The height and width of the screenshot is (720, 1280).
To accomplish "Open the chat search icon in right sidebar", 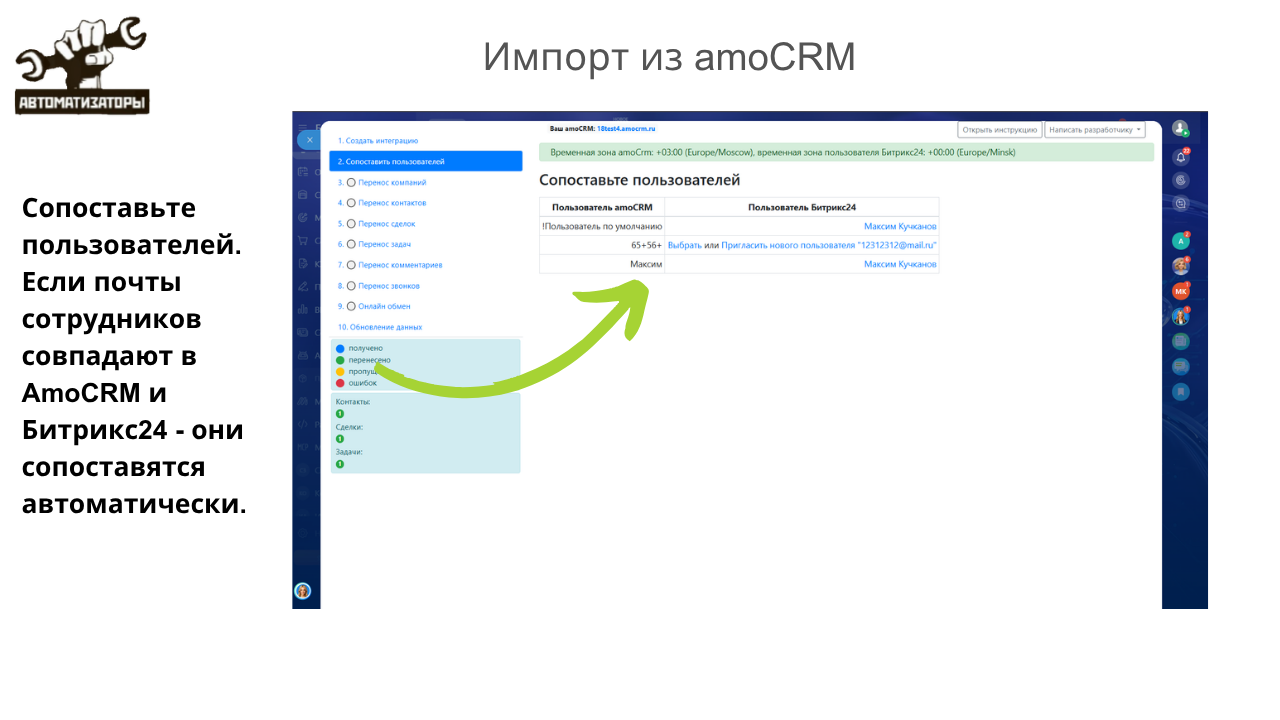I will (1181, 203).
